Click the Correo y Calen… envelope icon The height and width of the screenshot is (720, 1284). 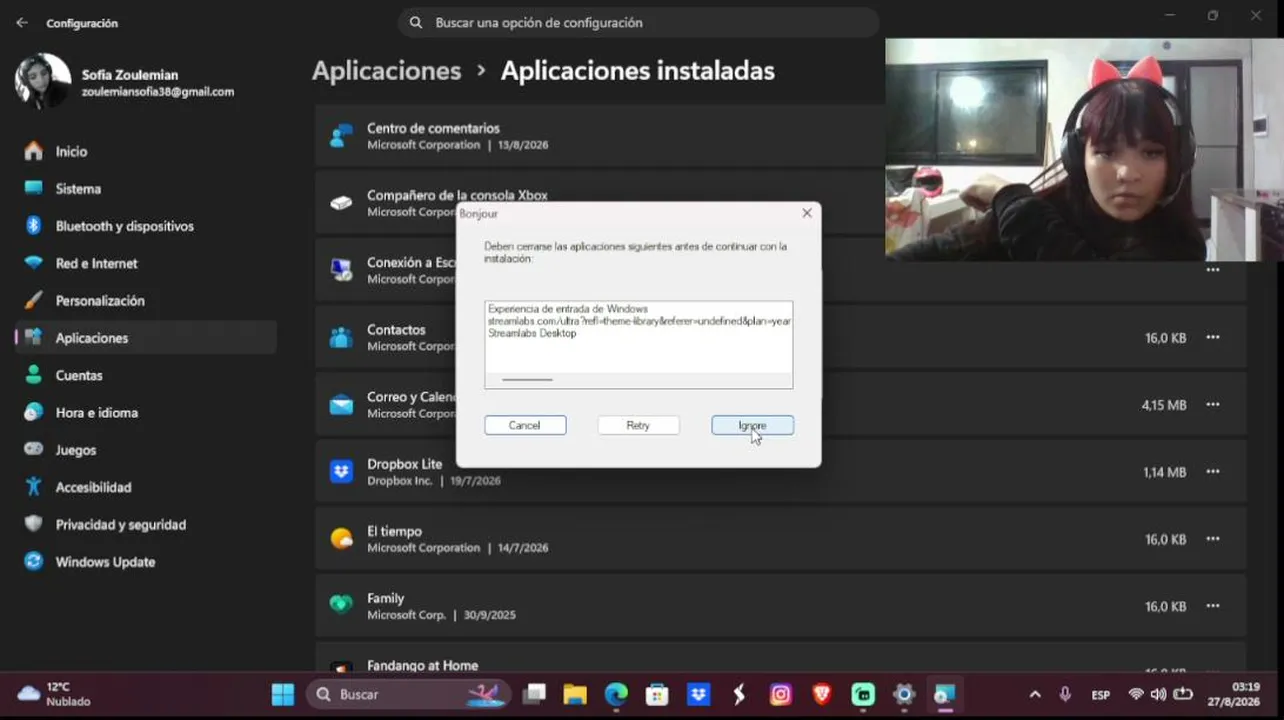tap(342, 404)
